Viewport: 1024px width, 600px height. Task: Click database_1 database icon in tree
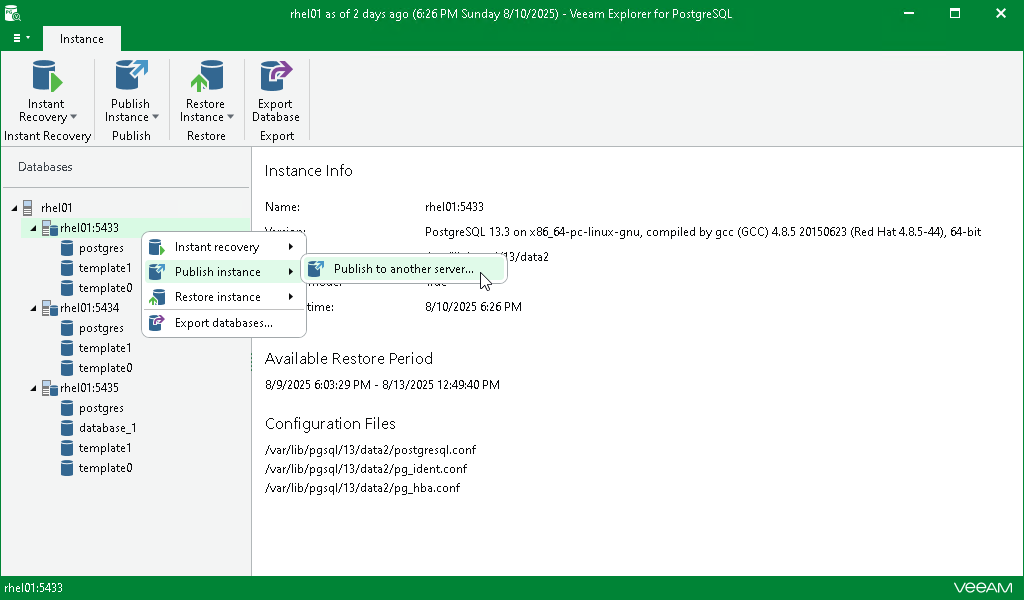click(67, 428)
